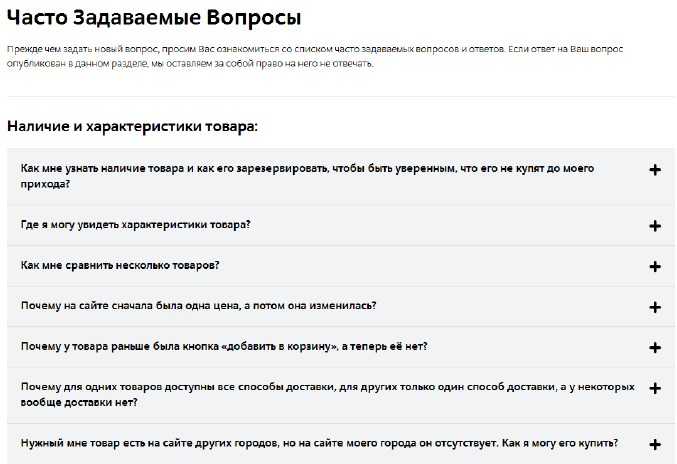
Task: Expand plus icon for reserving product question
Action: pos(655,170)
